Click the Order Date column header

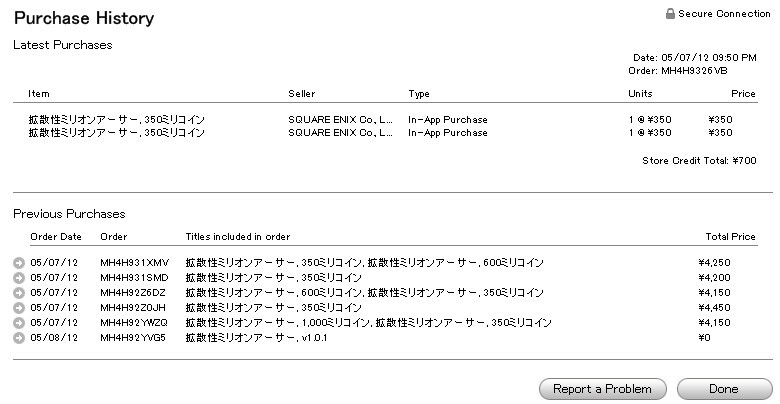[56, 236]
